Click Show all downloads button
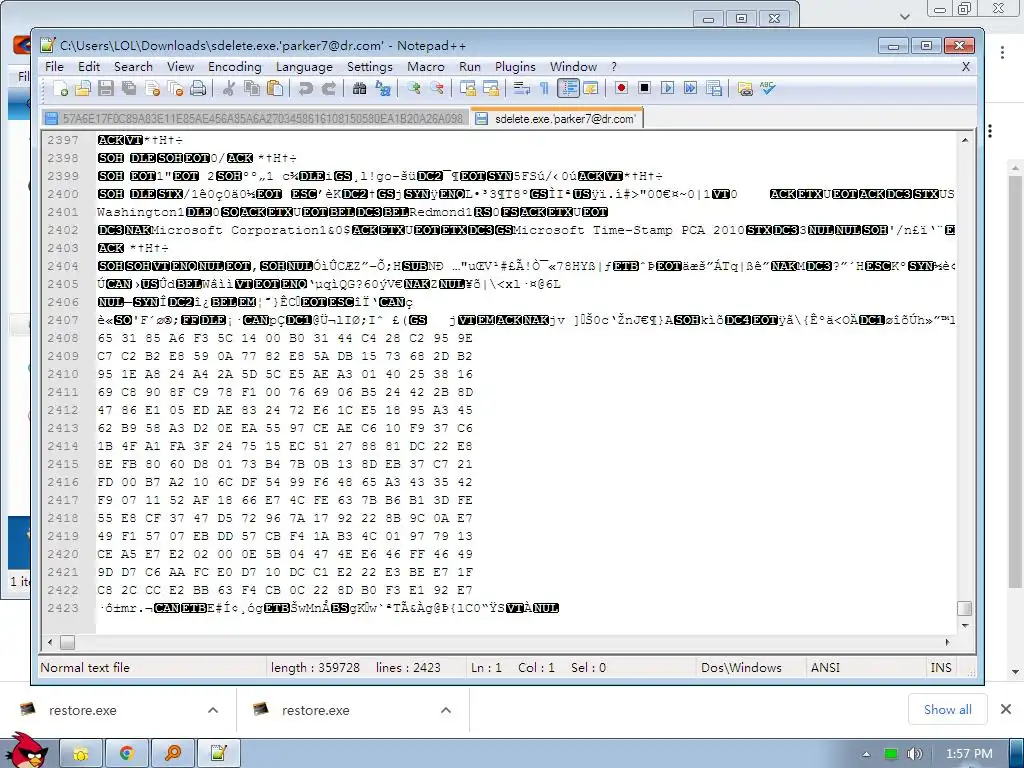 [947, 709]
